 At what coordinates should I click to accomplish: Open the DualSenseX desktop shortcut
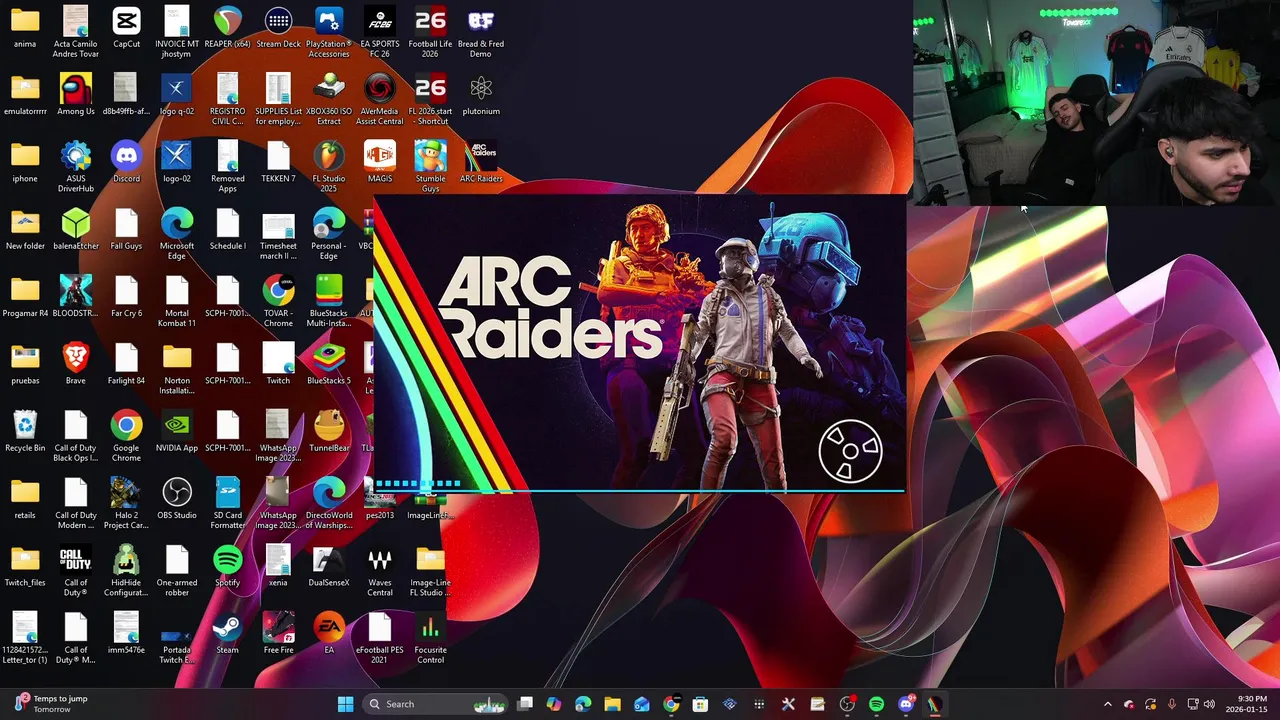click(x=329, y=565)
